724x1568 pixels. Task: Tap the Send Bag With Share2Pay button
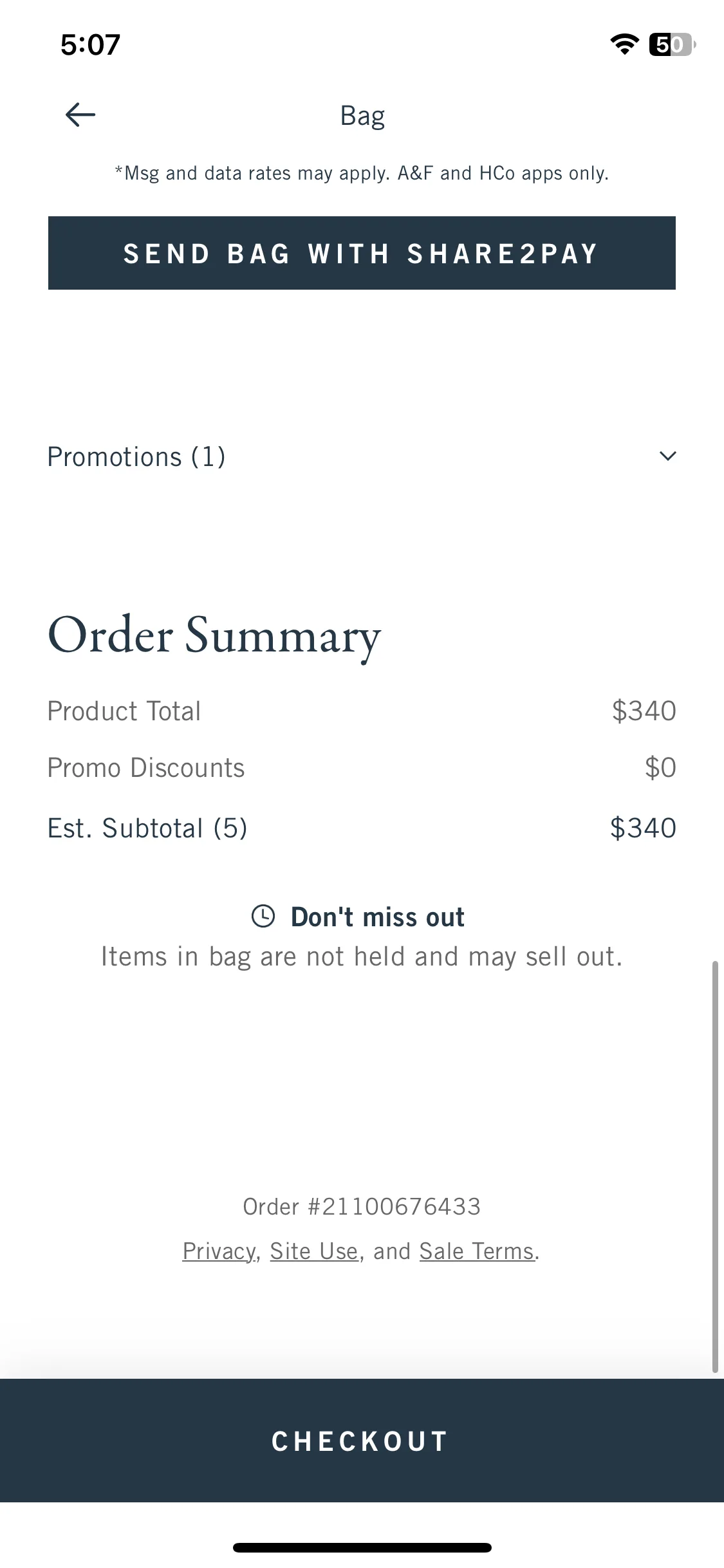coord(362,253)
